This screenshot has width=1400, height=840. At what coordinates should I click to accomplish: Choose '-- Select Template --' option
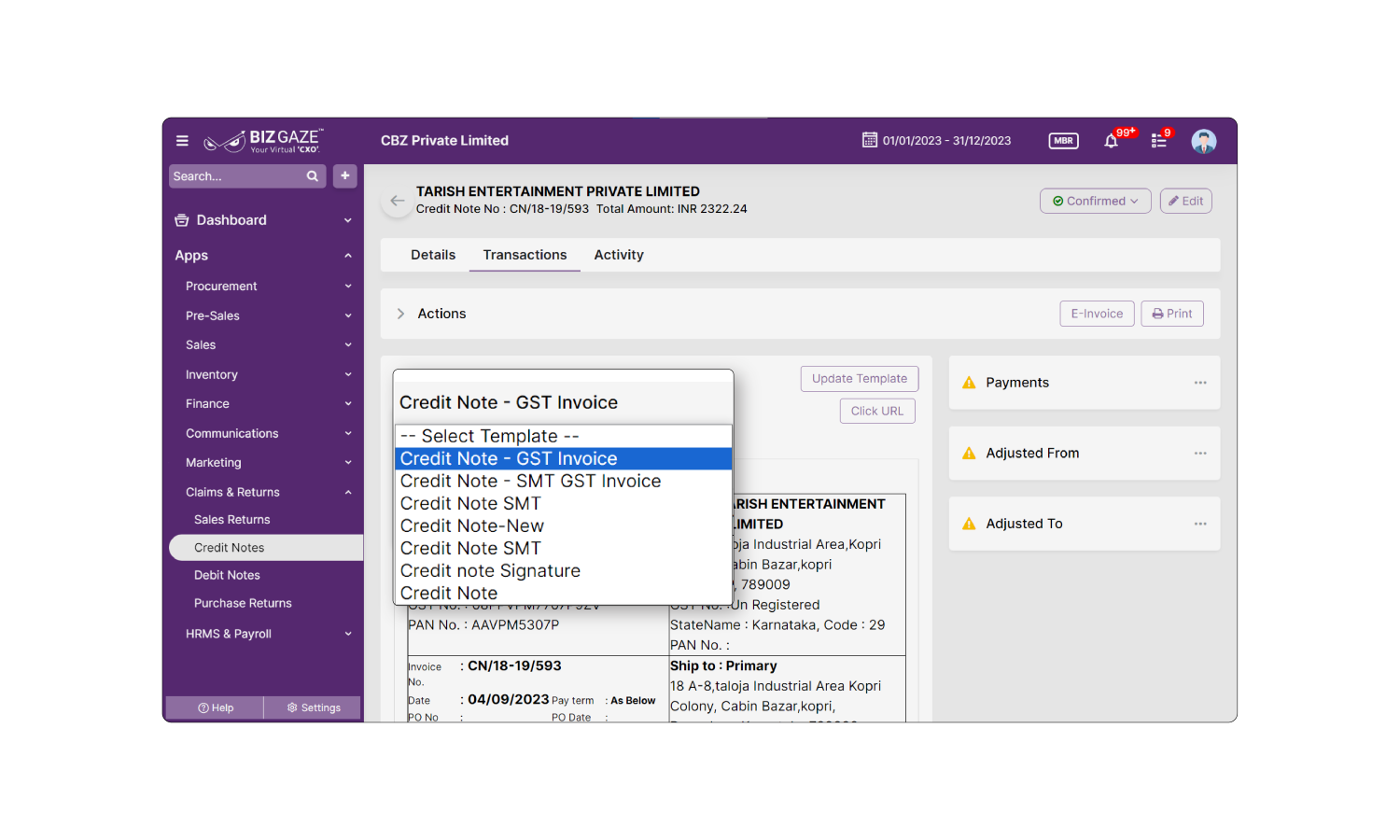click(563, 436)
